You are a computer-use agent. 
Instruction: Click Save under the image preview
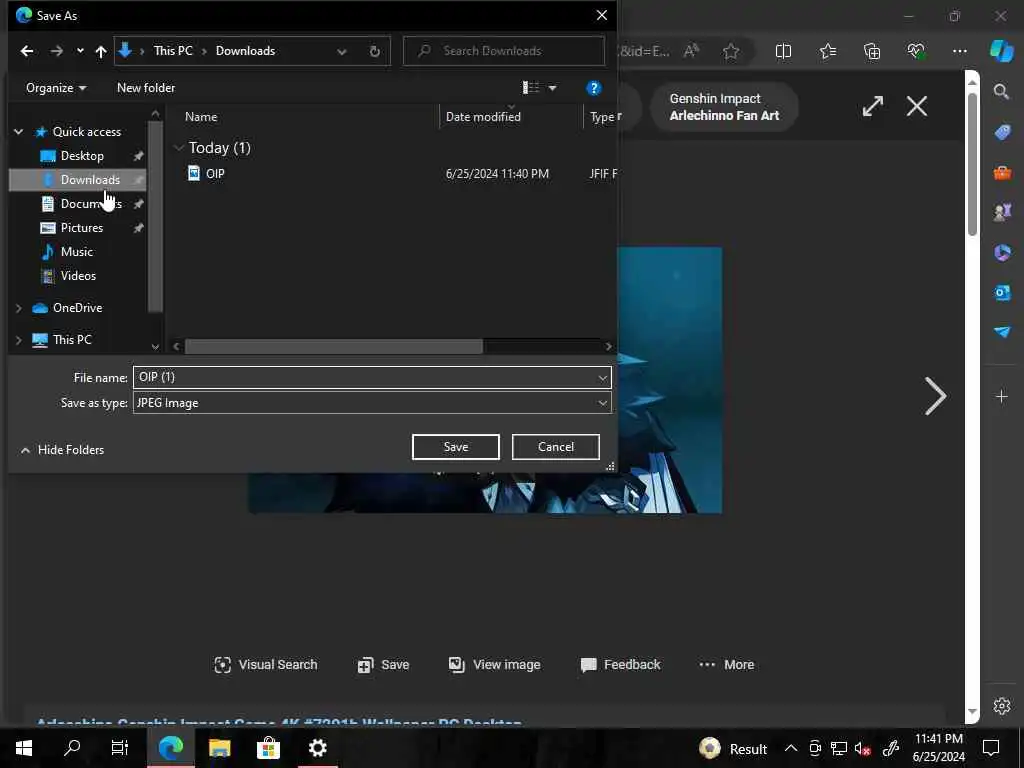coord(383,665)
